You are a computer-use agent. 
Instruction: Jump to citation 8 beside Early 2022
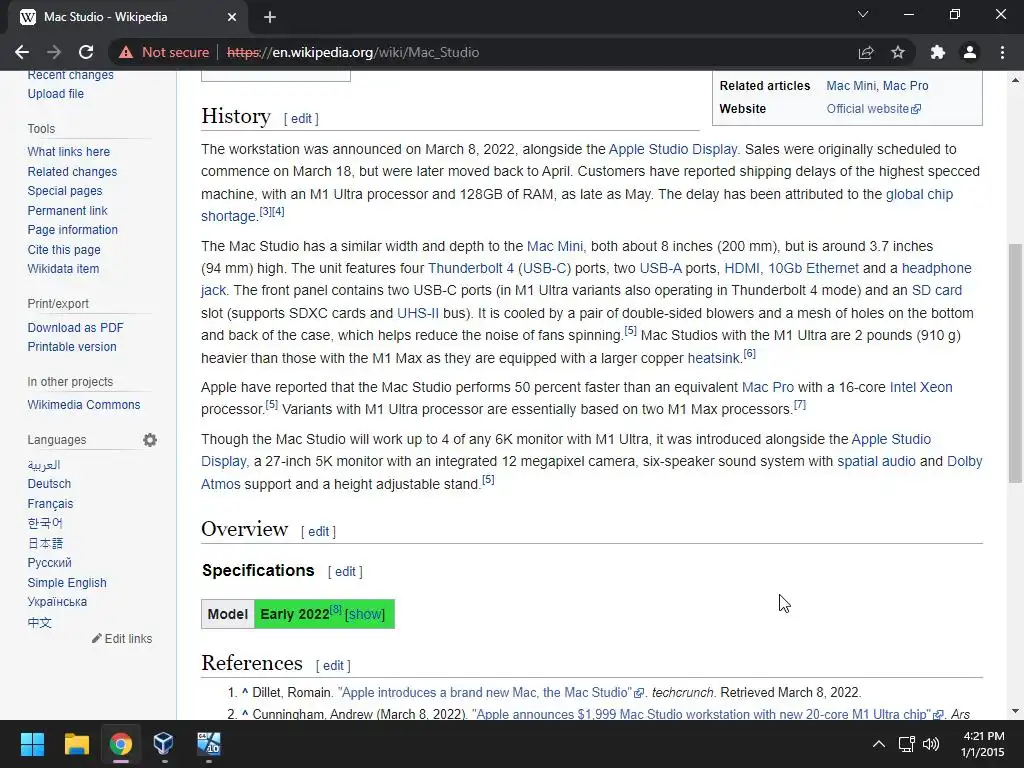click(336, 609)
